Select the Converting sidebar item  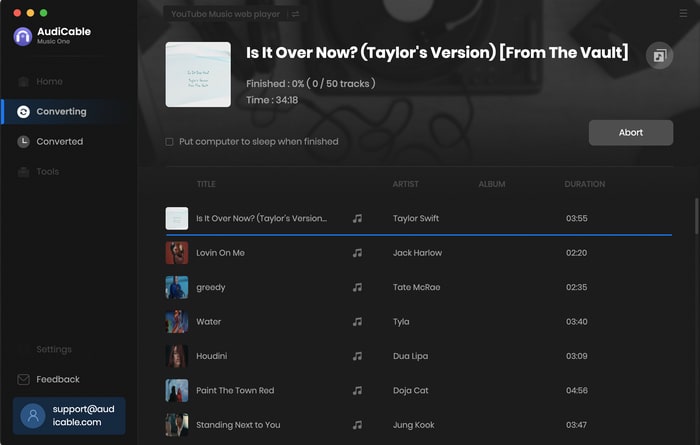(x=61, y=112)
